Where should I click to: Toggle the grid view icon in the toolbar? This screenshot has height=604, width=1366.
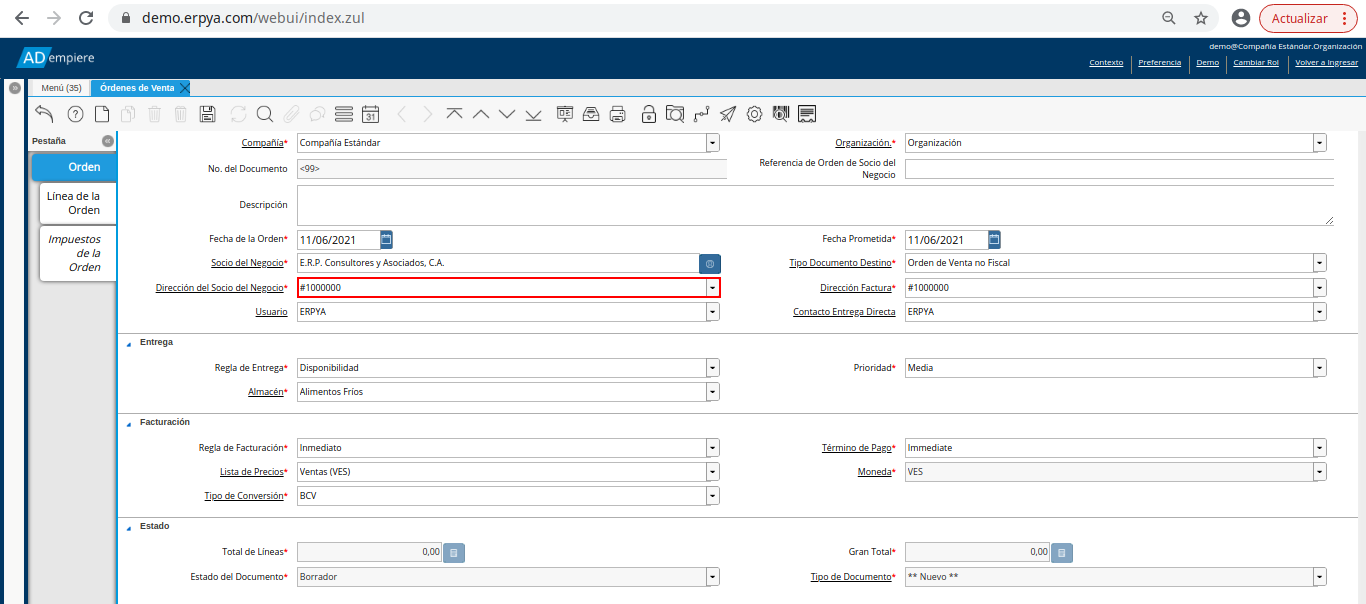pos(344,114)
